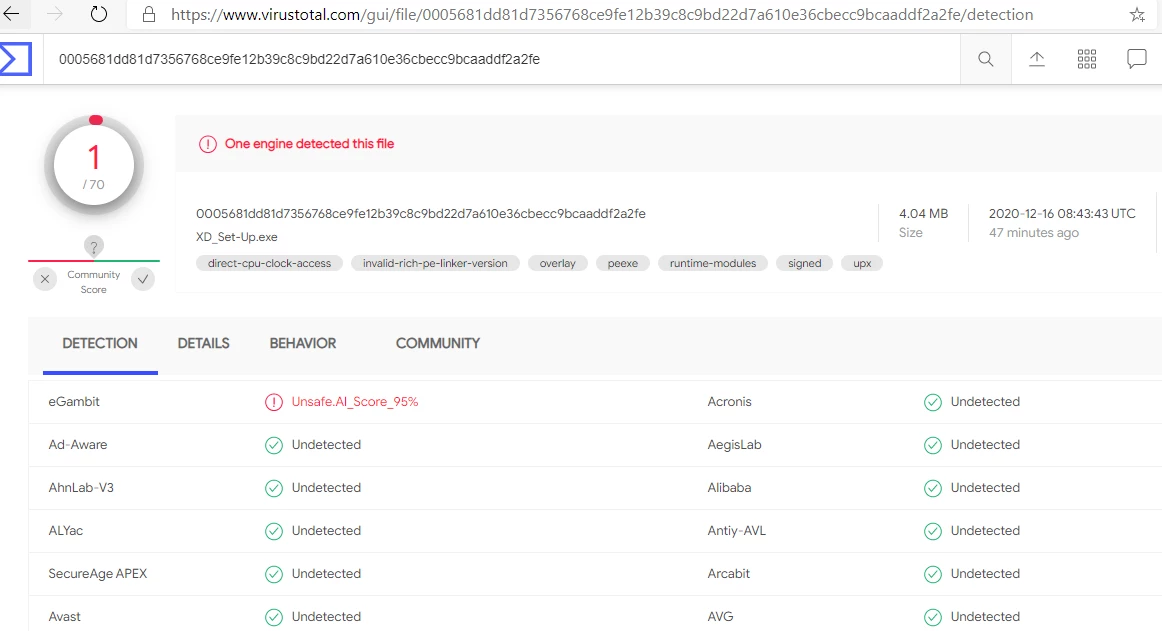1162x631 pixels.
Task: Click the Acronis engine name
Action: click(x=729, y=402)
